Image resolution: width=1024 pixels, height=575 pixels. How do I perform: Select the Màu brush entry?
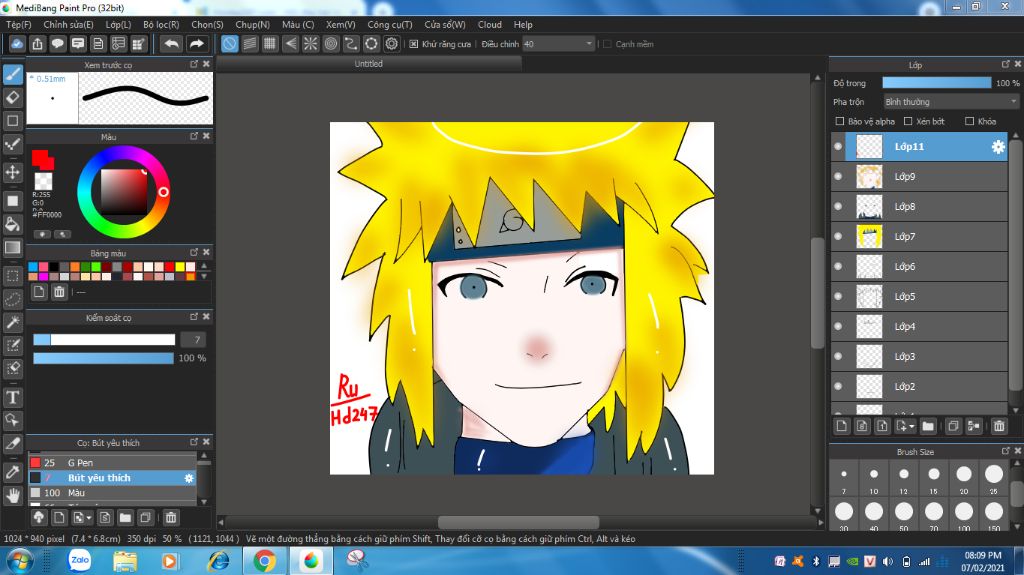pos(112,493)
